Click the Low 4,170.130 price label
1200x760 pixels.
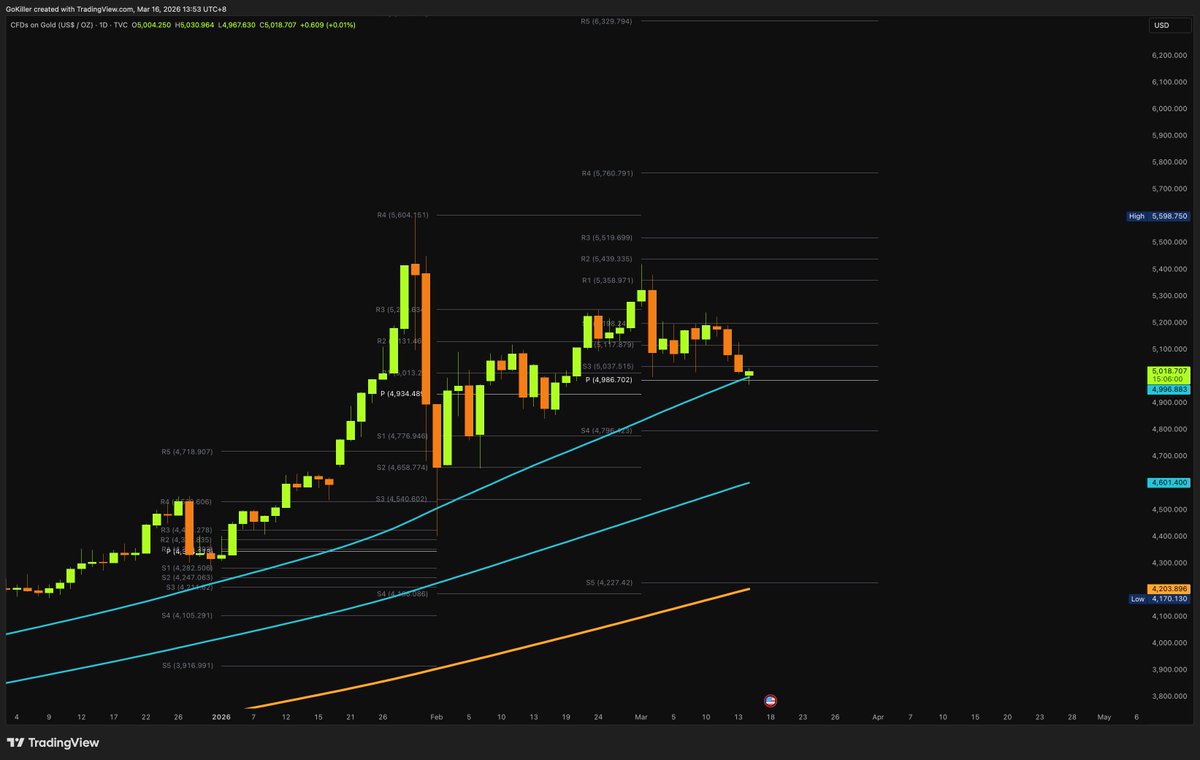point(1159,599)
